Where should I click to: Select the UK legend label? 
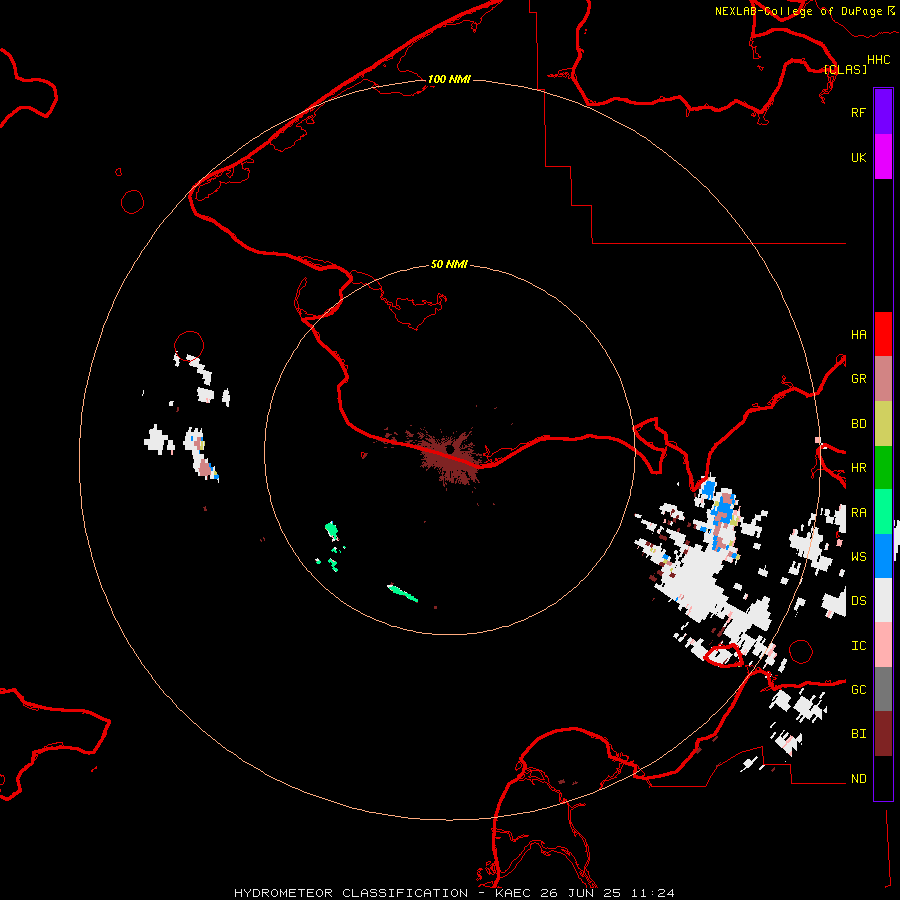858,157
